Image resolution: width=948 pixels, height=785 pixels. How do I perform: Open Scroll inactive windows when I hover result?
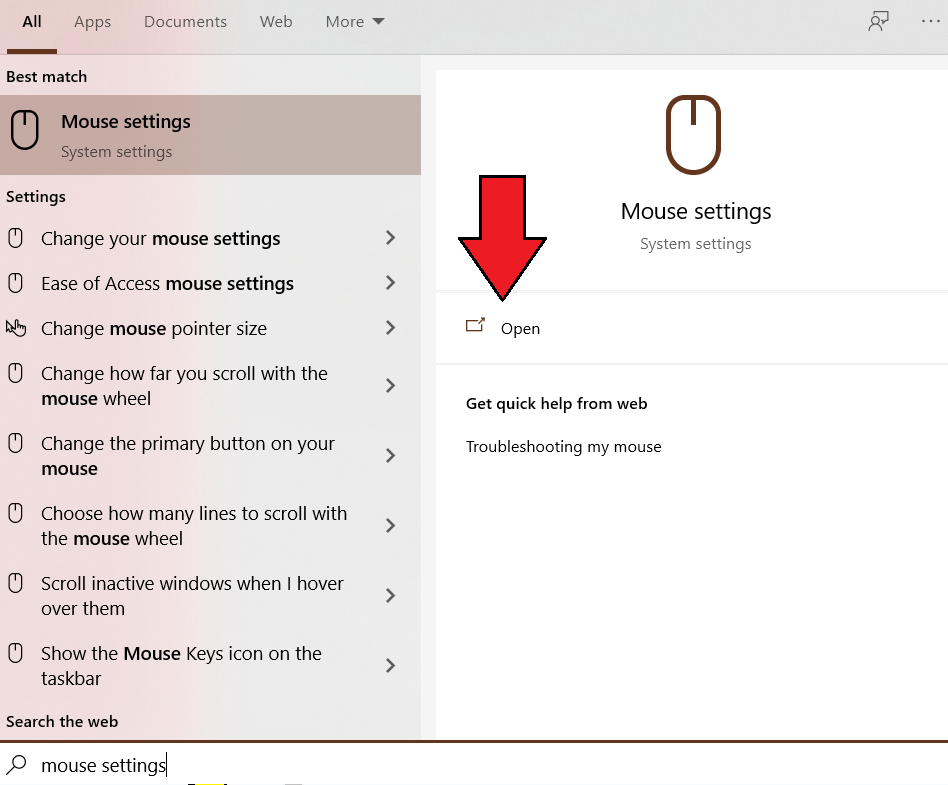(210, 596)
